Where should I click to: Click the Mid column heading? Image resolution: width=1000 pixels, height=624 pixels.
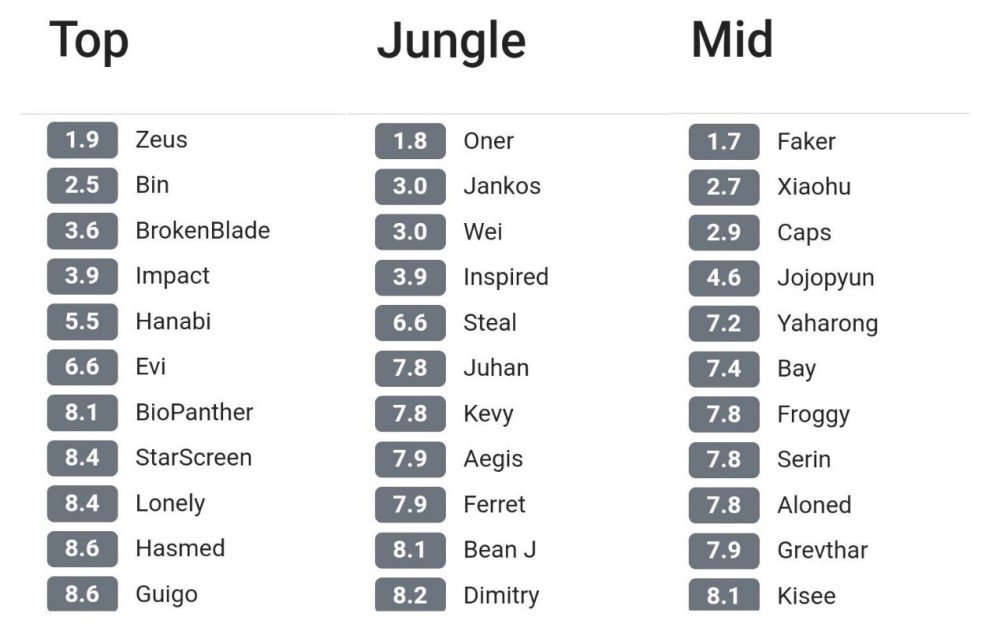tap(732, 39)
